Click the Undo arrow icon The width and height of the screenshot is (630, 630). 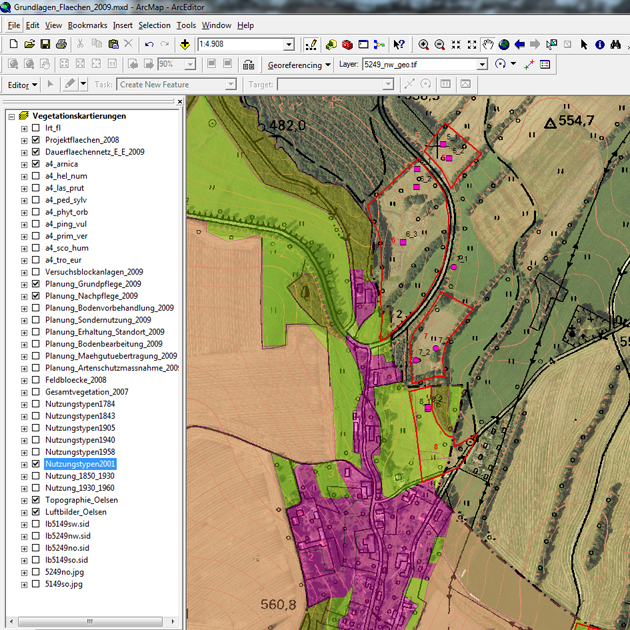149,44
